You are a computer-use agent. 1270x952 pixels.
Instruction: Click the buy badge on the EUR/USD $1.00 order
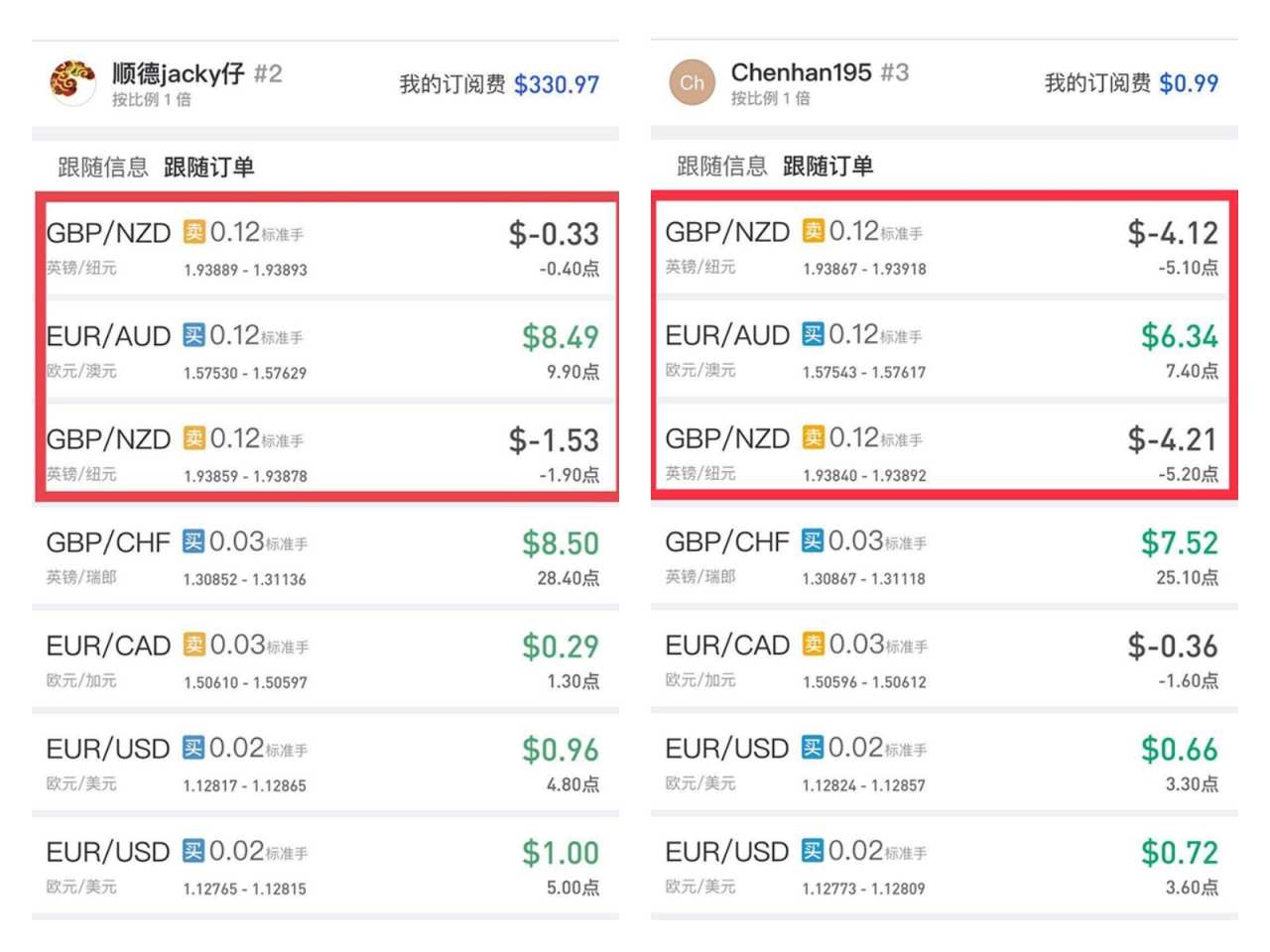[193, 851]
